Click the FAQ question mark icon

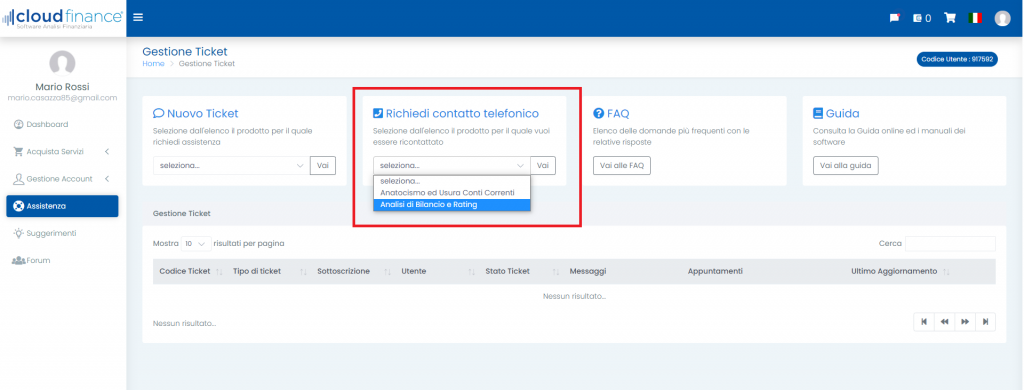[x=598, y=113]
